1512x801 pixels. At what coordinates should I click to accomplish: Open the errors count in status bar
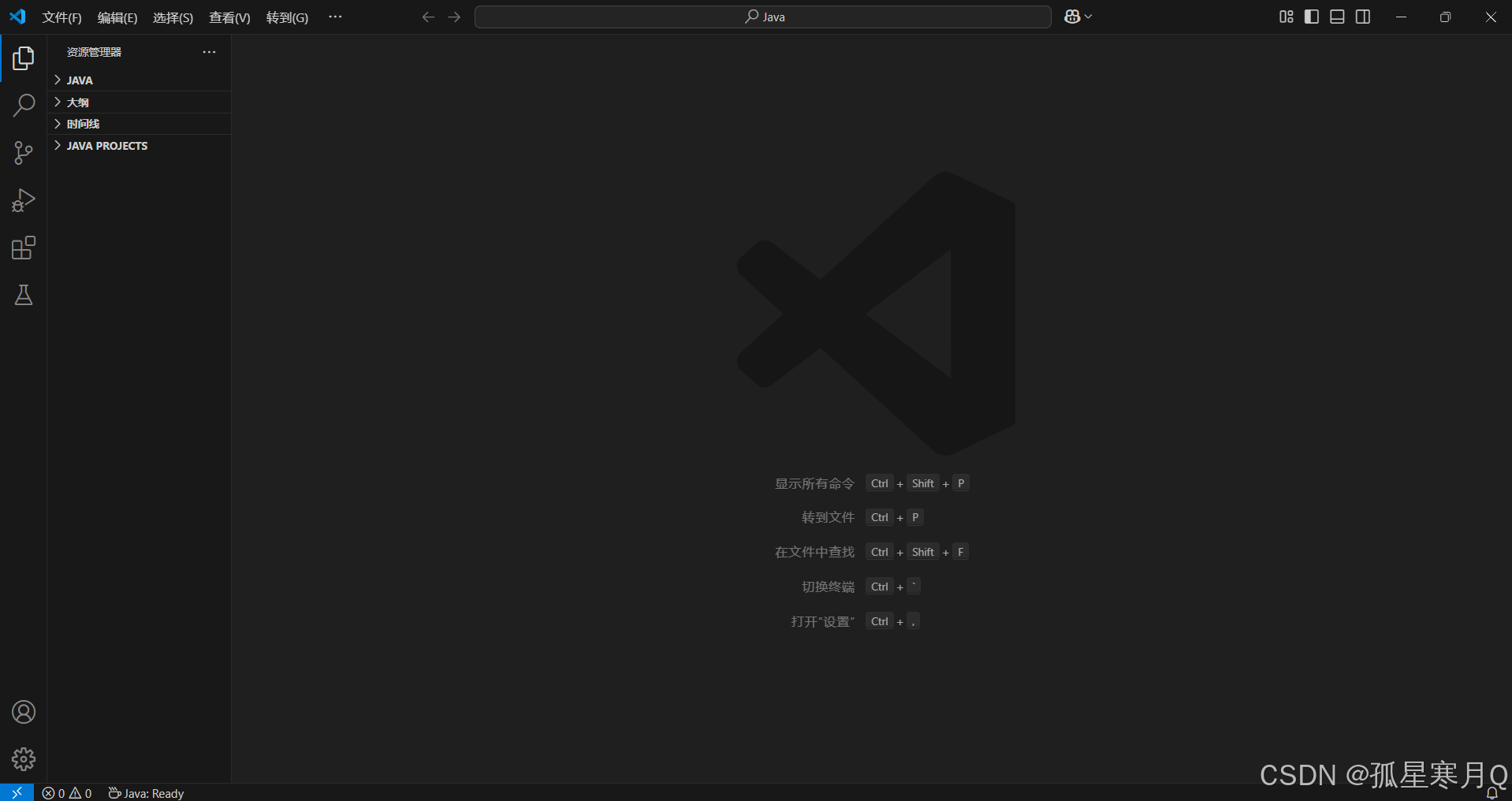point(54,793)
